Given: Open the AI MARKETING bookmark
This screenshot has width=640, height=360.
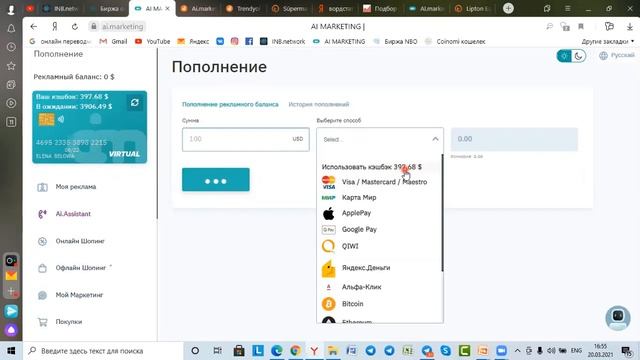Looking at the screenshot, I should point(339,41).
